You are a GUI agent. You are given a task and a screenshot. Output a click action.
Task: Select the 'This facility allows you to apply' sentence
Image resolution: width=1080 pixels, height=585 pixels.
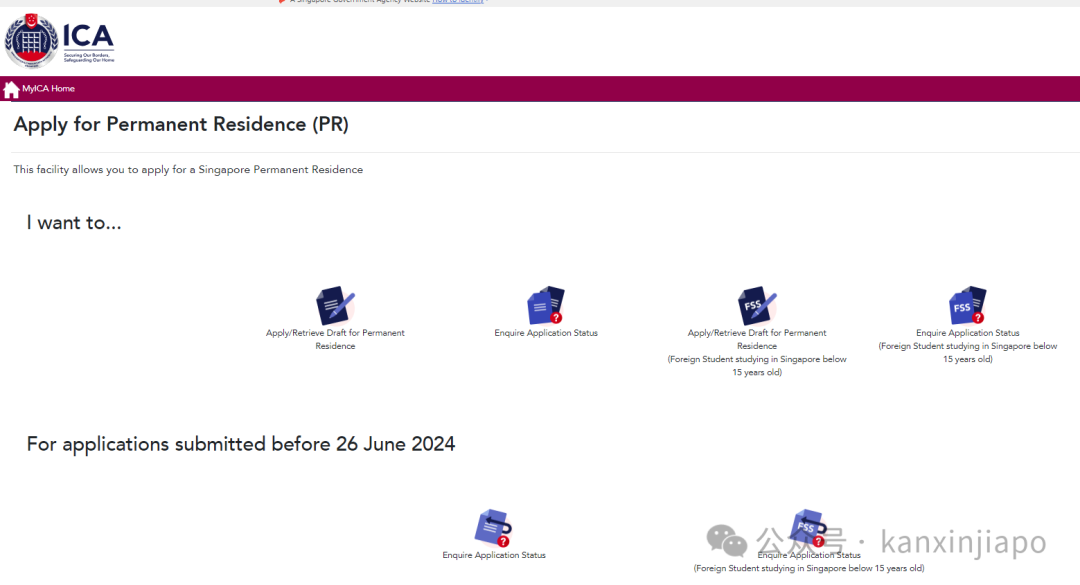click(x=188, y=170)
